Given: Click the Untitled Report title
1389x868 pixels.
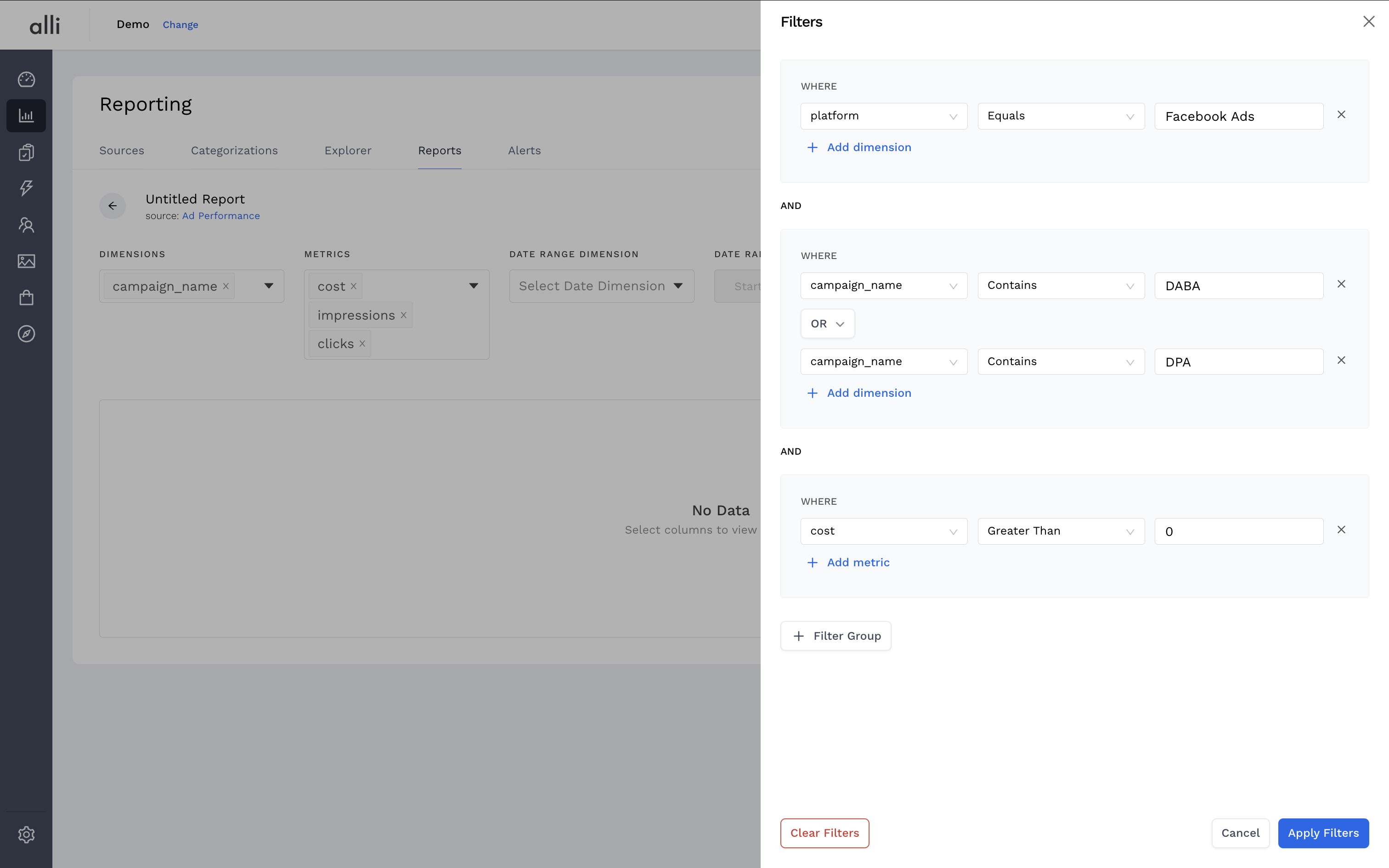Looking at the screenshot, I should pyautogui.click(x=195, y=199).
